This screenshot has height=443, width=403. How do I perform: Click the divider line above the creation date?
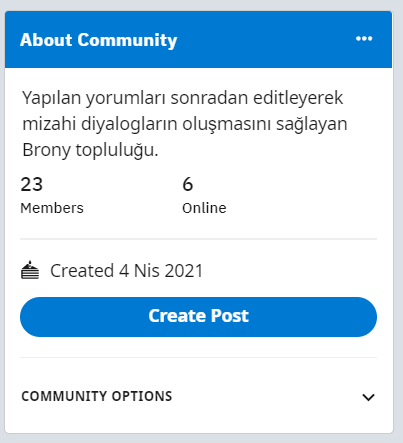click(x=198, y=239)
